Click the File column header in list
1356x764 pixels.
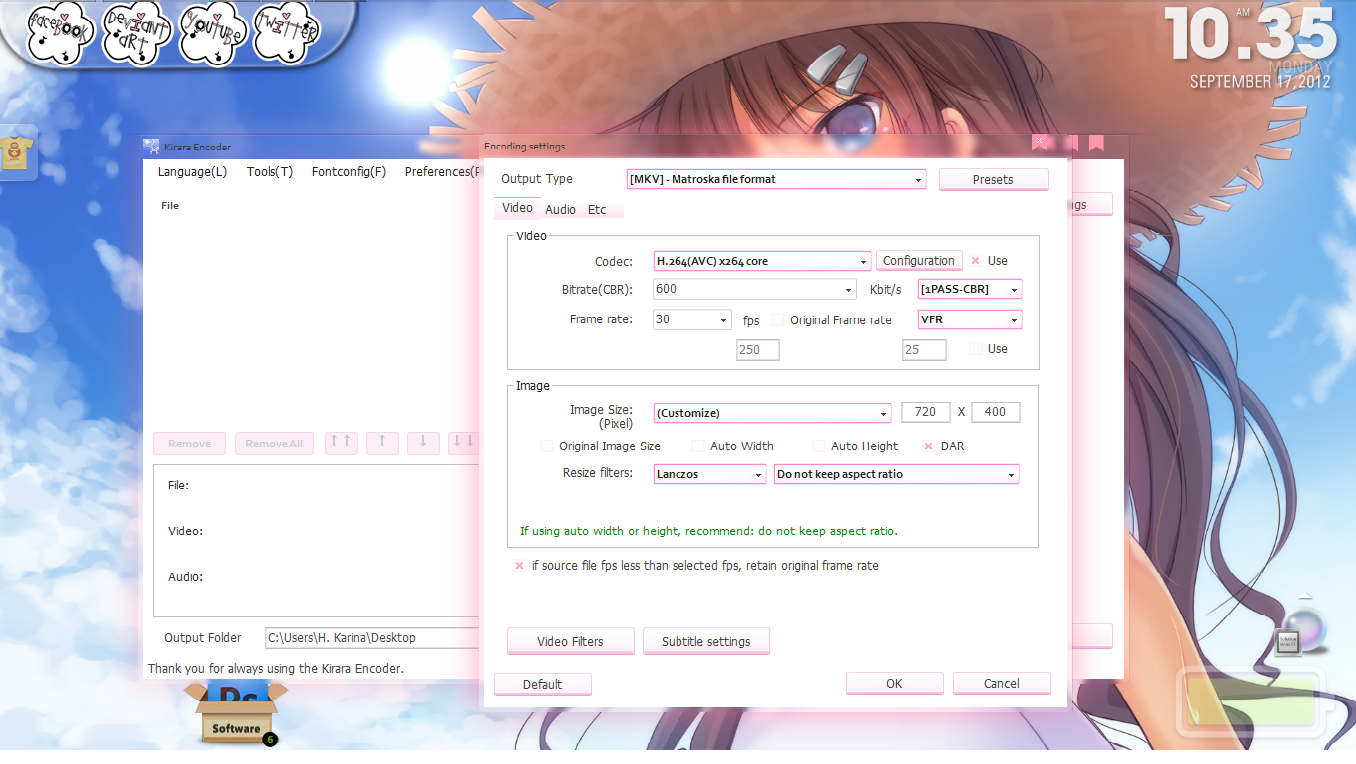coord(170,205)
